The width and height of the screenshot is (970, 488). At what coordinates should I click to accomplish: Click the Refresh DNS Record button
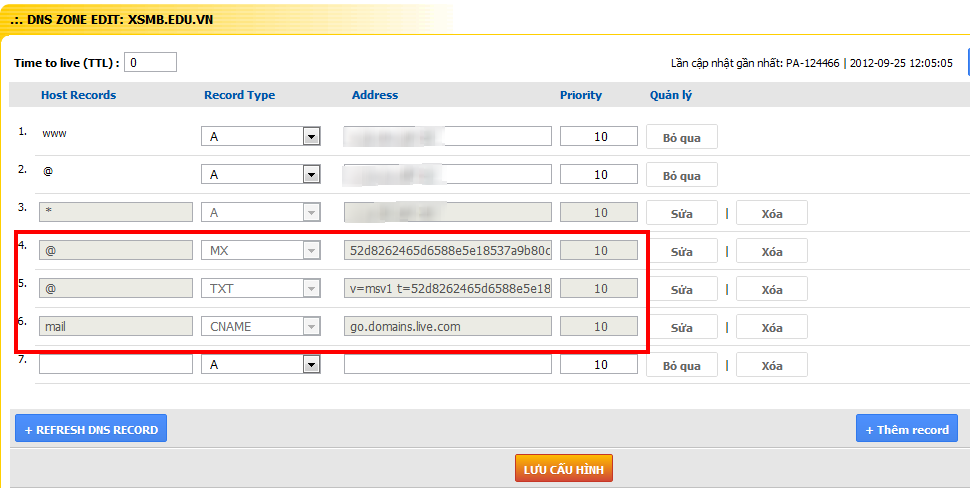(91, 429)
